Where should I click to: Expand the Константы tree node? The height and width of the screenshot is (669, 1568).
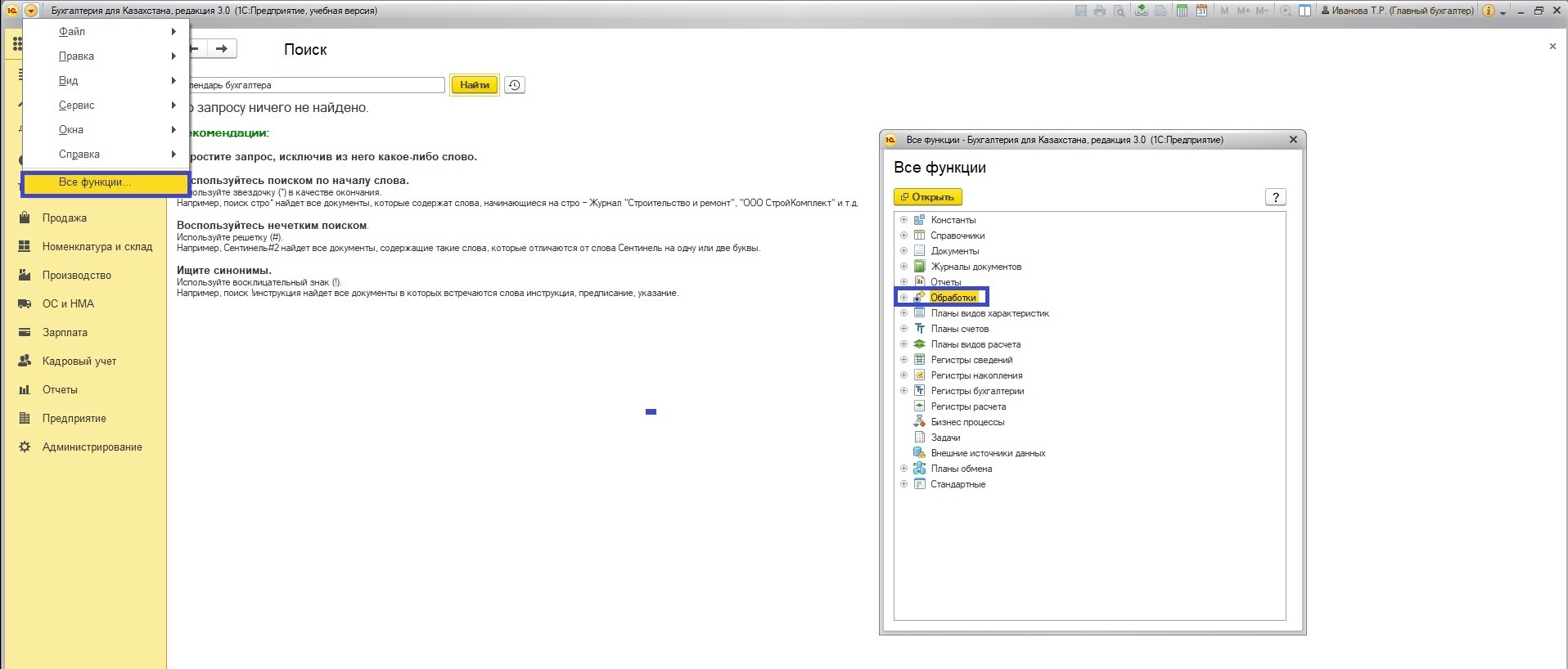click(903, 220)
